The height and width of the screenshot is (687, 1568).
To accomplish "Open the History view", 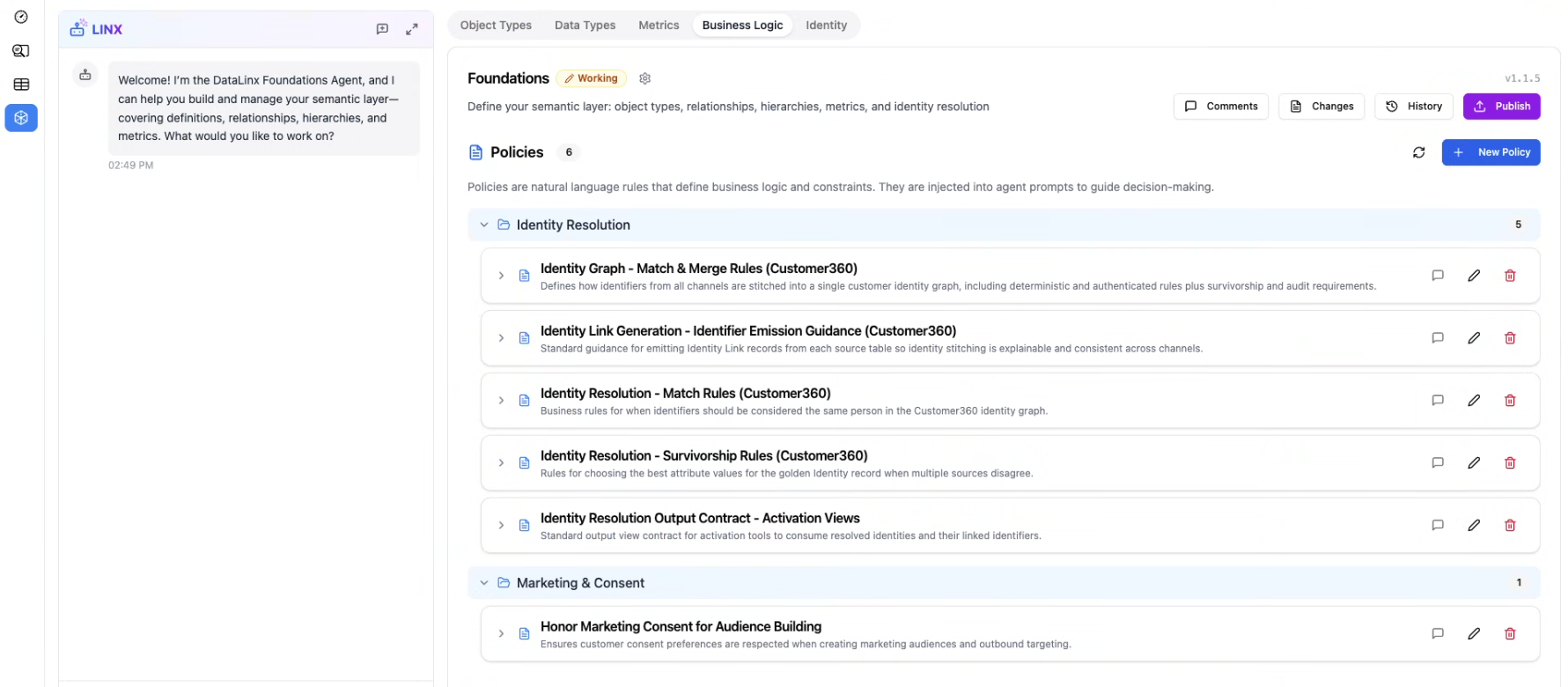I will coord(1413,107).
